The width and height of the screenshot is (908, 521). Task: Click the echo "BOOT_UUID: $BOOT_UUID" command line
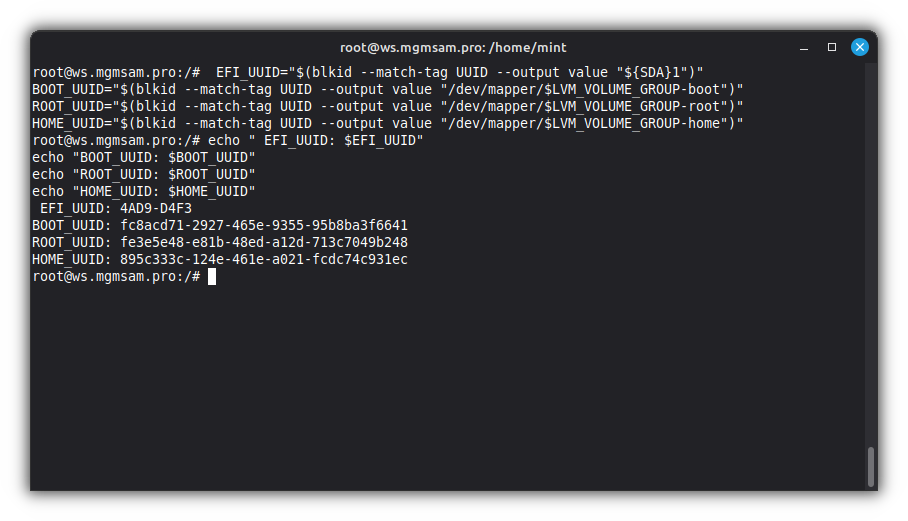[x=144, y=157]
